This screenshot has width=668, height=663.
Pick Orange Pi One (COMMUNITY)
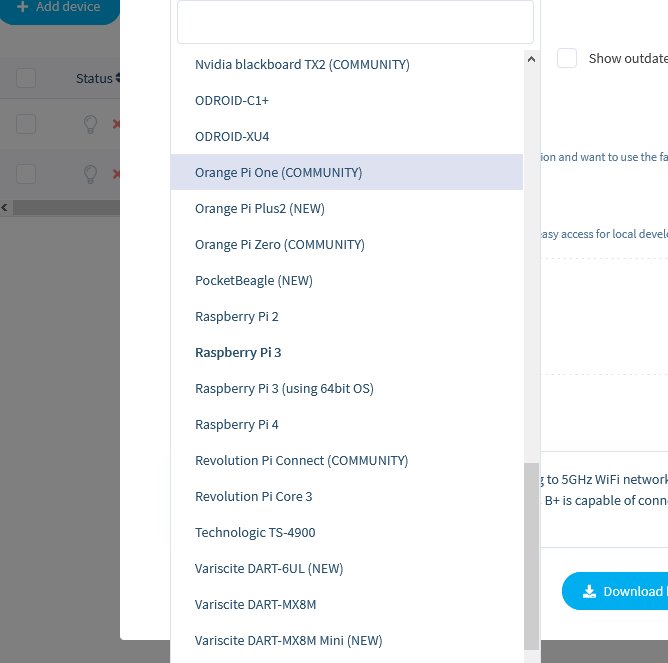point(347,172)
